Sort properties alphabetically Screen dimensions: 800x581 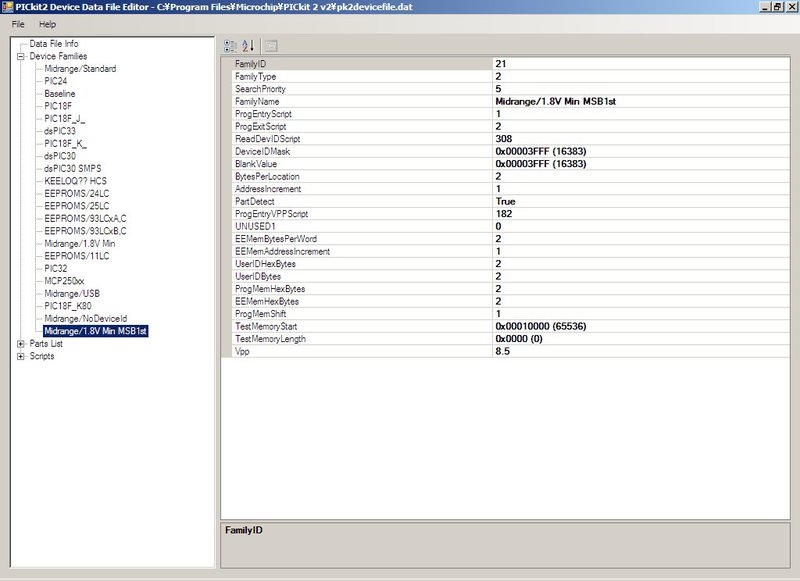click(248, 46)
